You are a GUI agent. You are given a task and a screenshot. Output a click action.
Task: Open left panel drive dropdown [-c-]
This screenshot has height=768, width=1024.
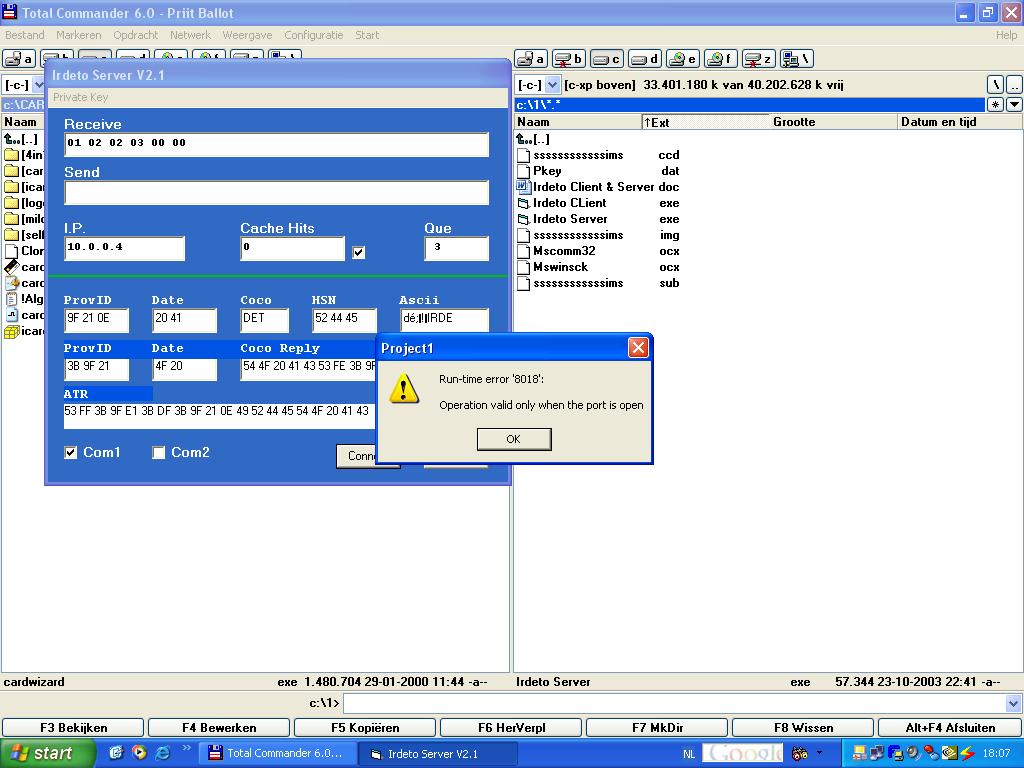[39, 85]
